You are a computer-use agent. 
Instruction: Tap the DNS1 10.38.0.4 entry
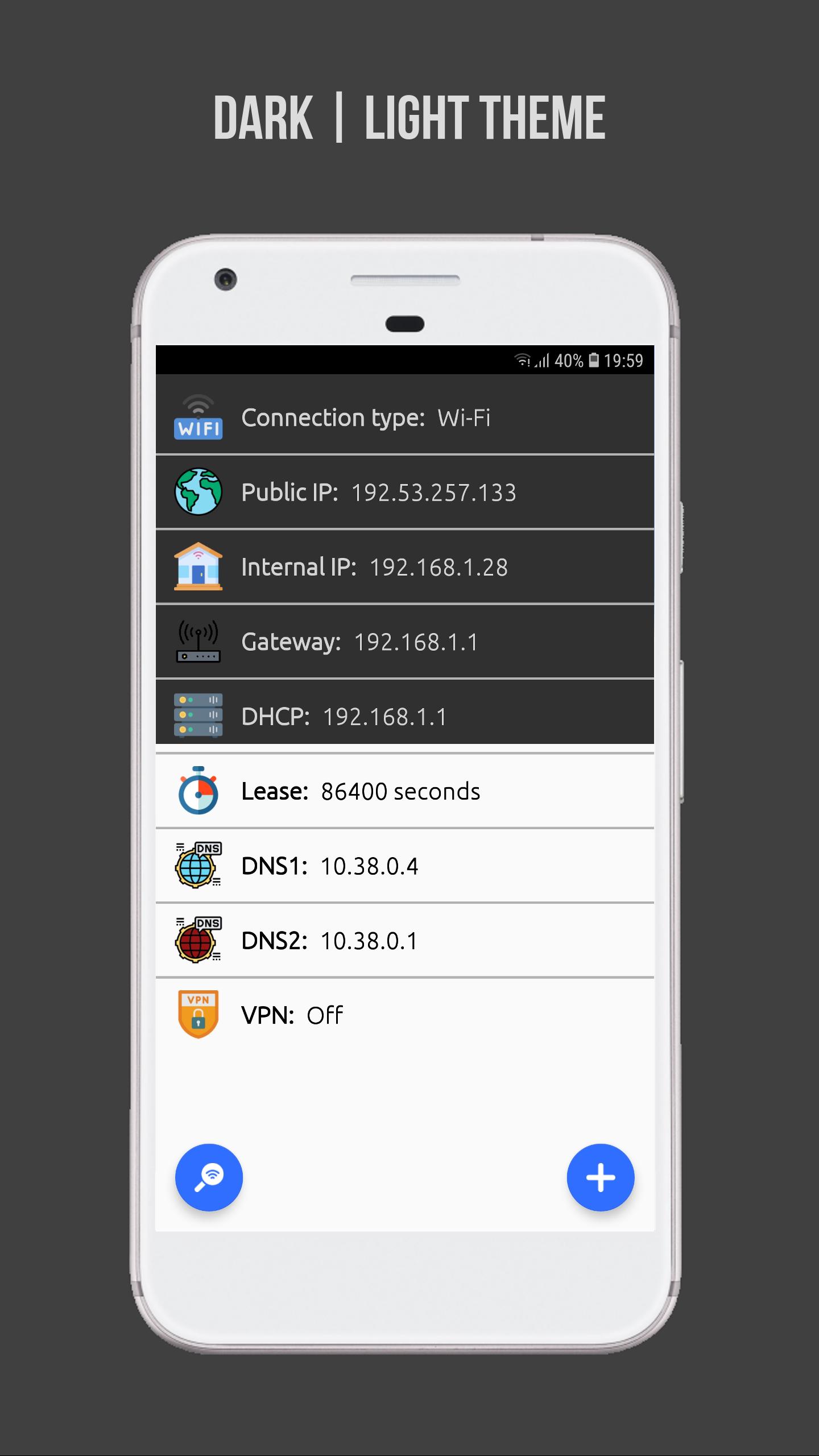point(405,866)
